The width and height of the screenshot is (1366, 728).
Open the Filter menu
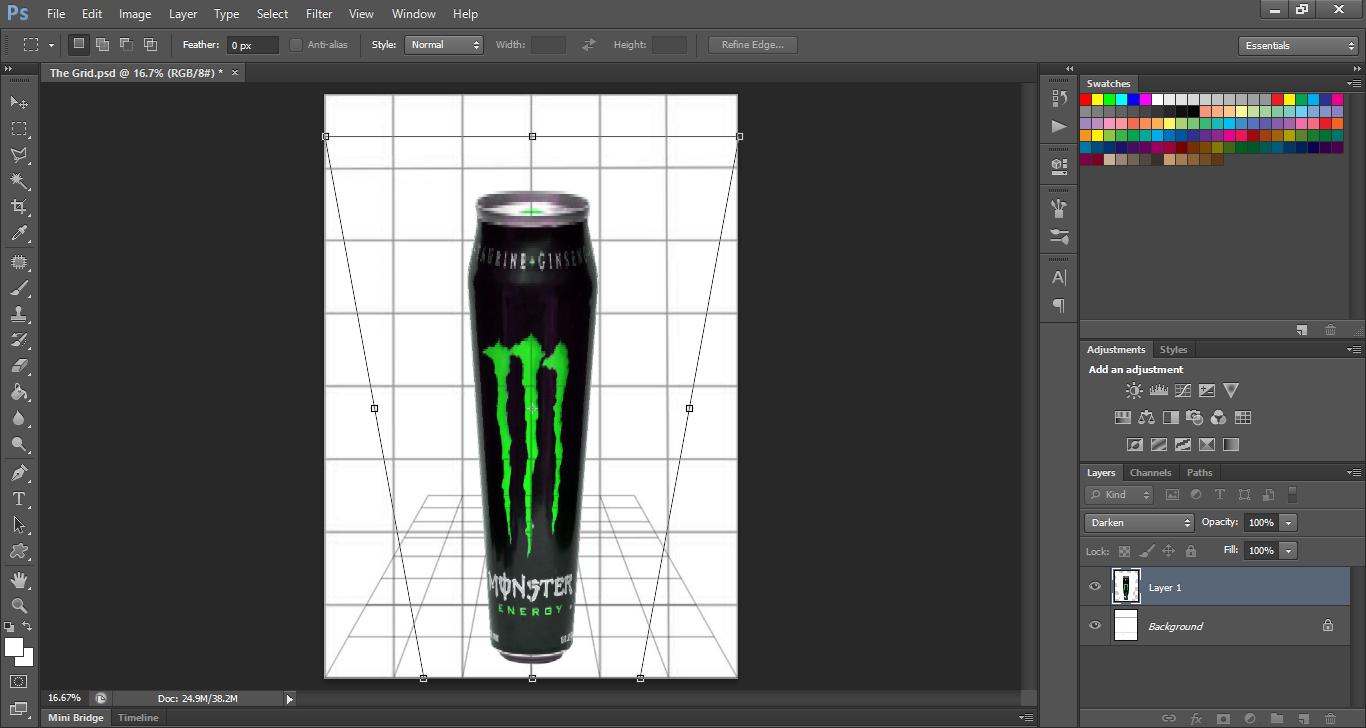[319, 14]
